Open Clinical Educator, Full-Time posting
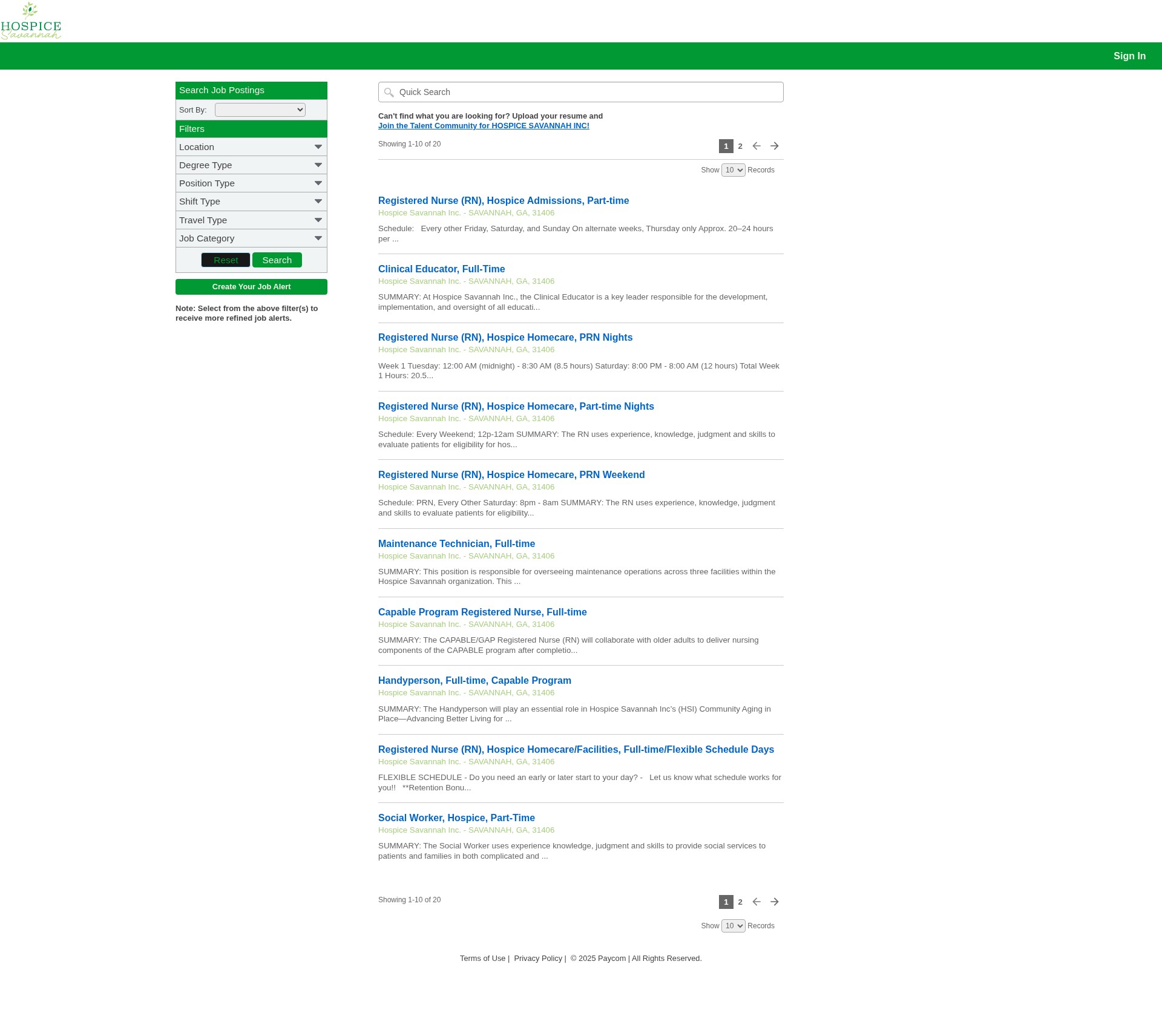Screen dimensions: 1162x1036 441,269
